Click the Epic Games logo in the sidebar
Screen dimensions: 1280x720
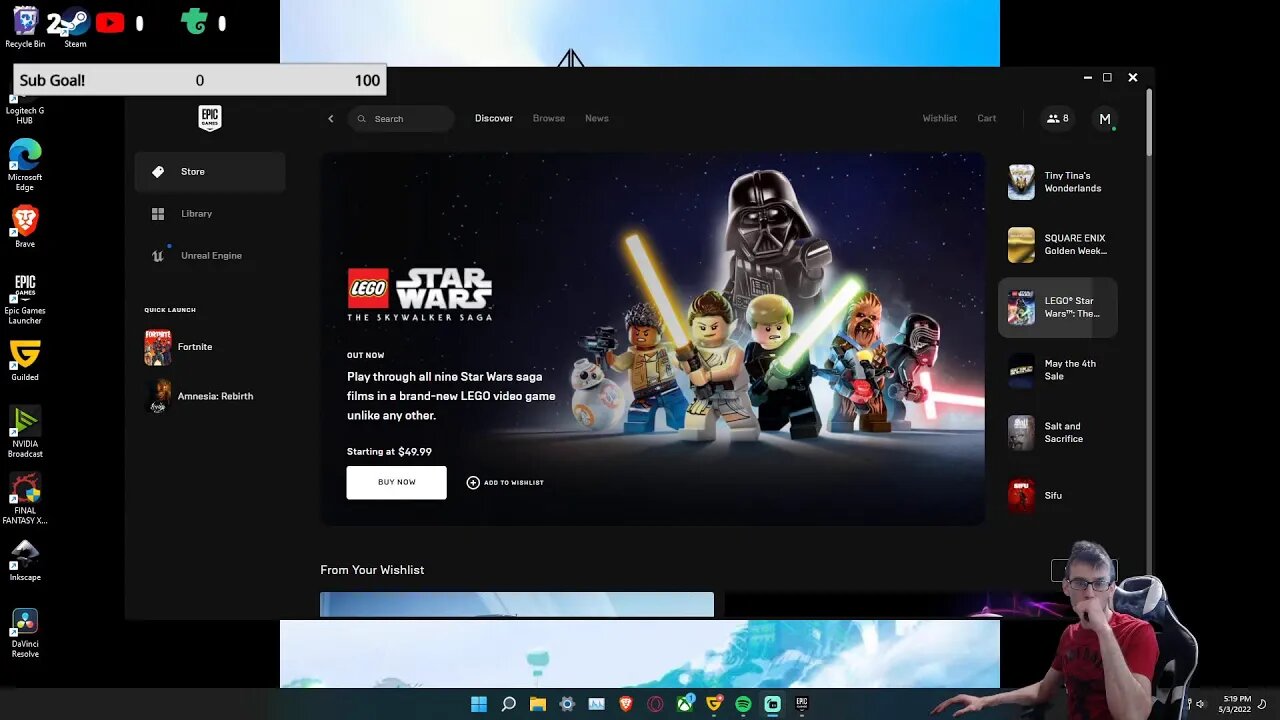[209, 118]
